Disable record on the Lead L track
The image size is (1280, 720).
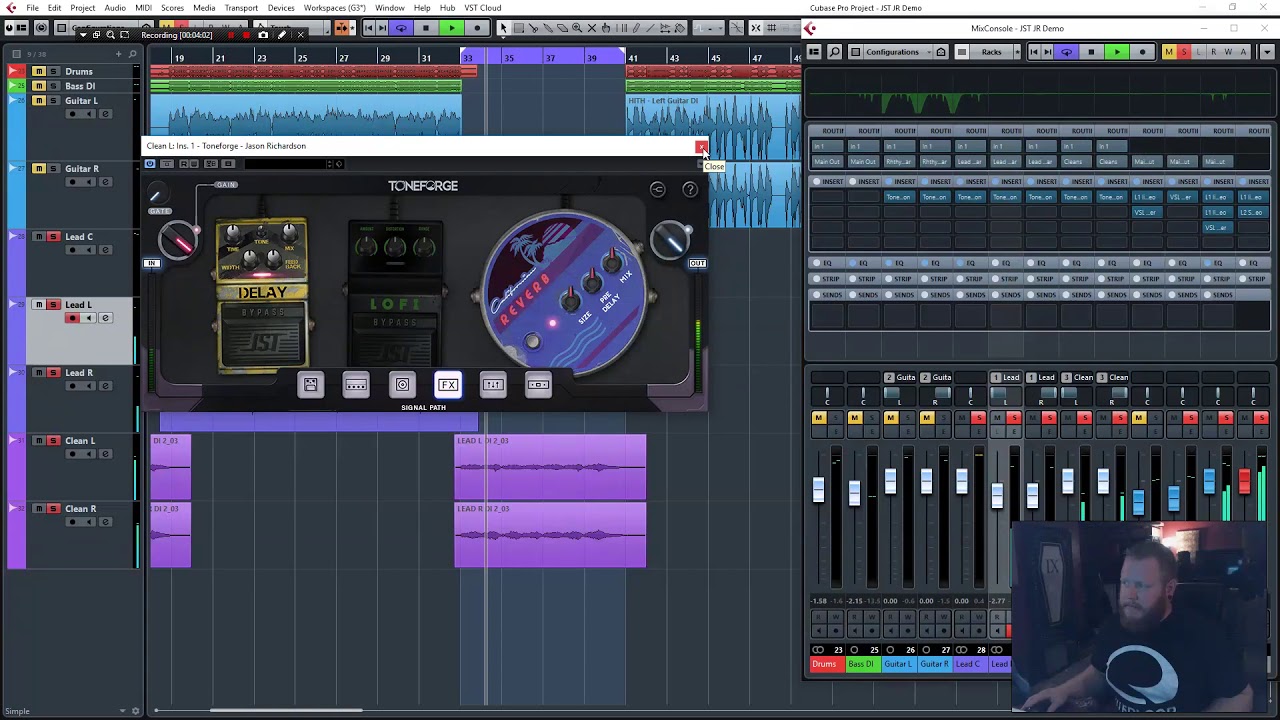pyautogui.click(x=72, y=318)
